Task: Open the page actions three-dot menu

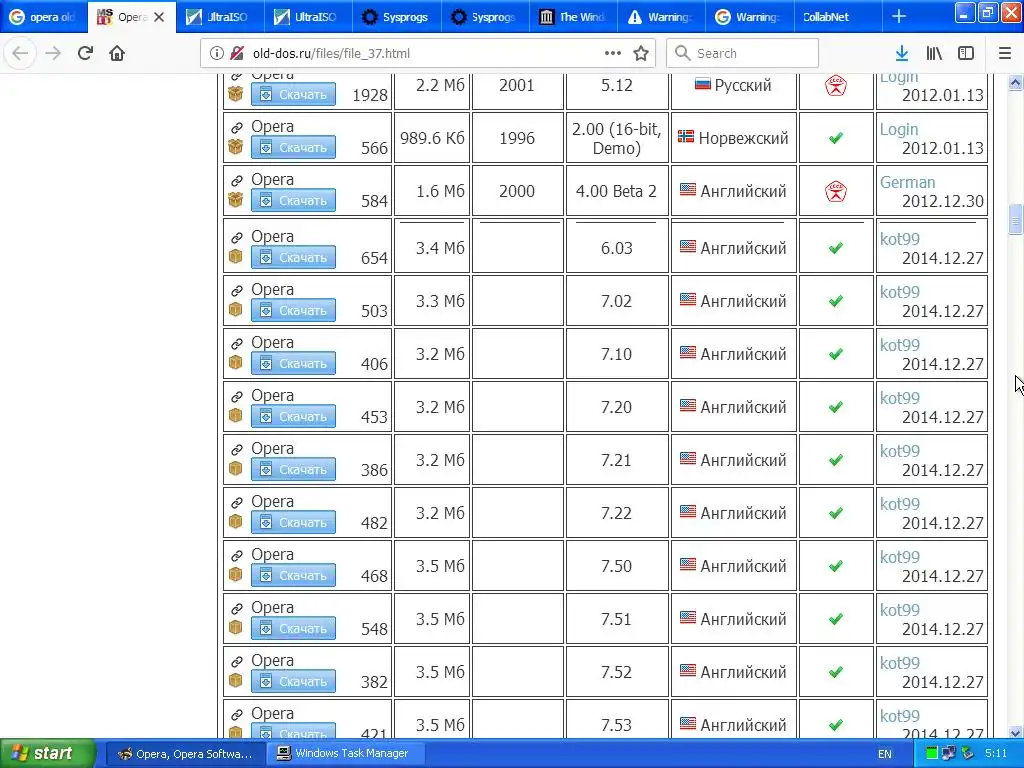Action: [x=613, y=53]
